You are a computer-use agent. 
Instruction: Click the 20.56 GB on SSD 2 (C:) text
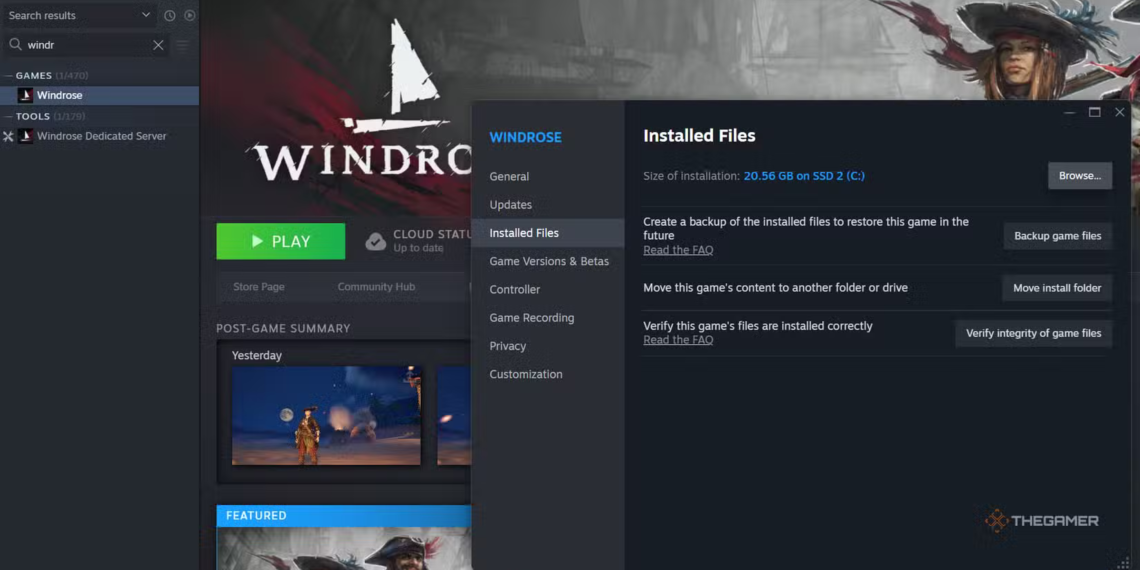point(804,176)
